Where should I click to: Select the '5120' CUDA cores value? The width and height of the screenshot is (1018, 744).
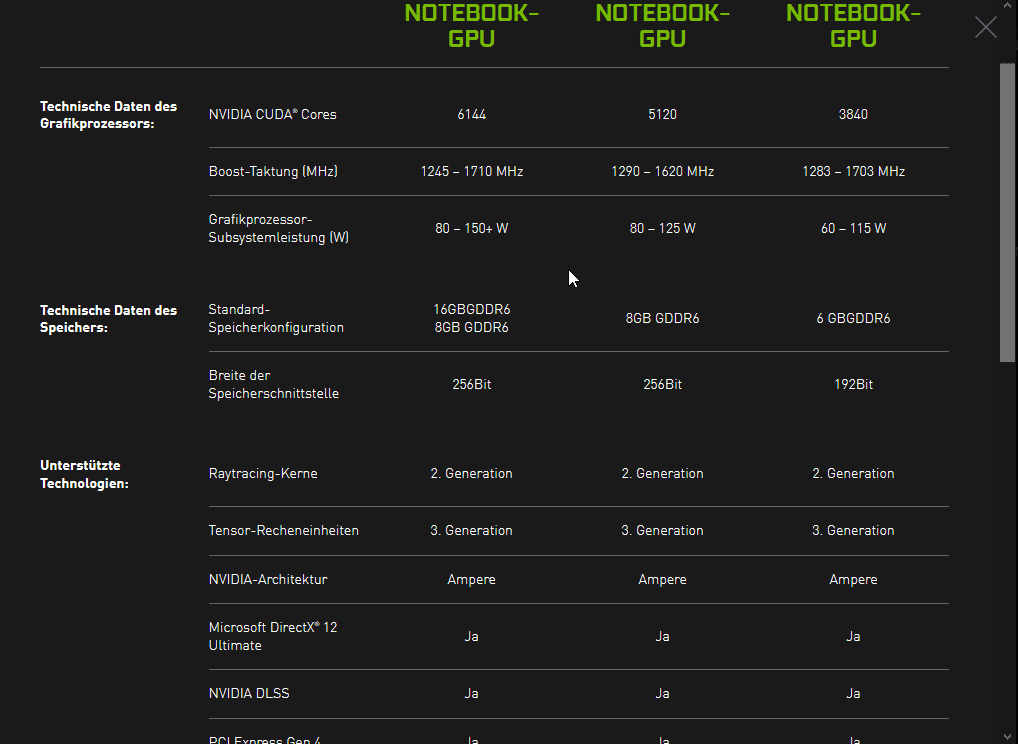662,114
